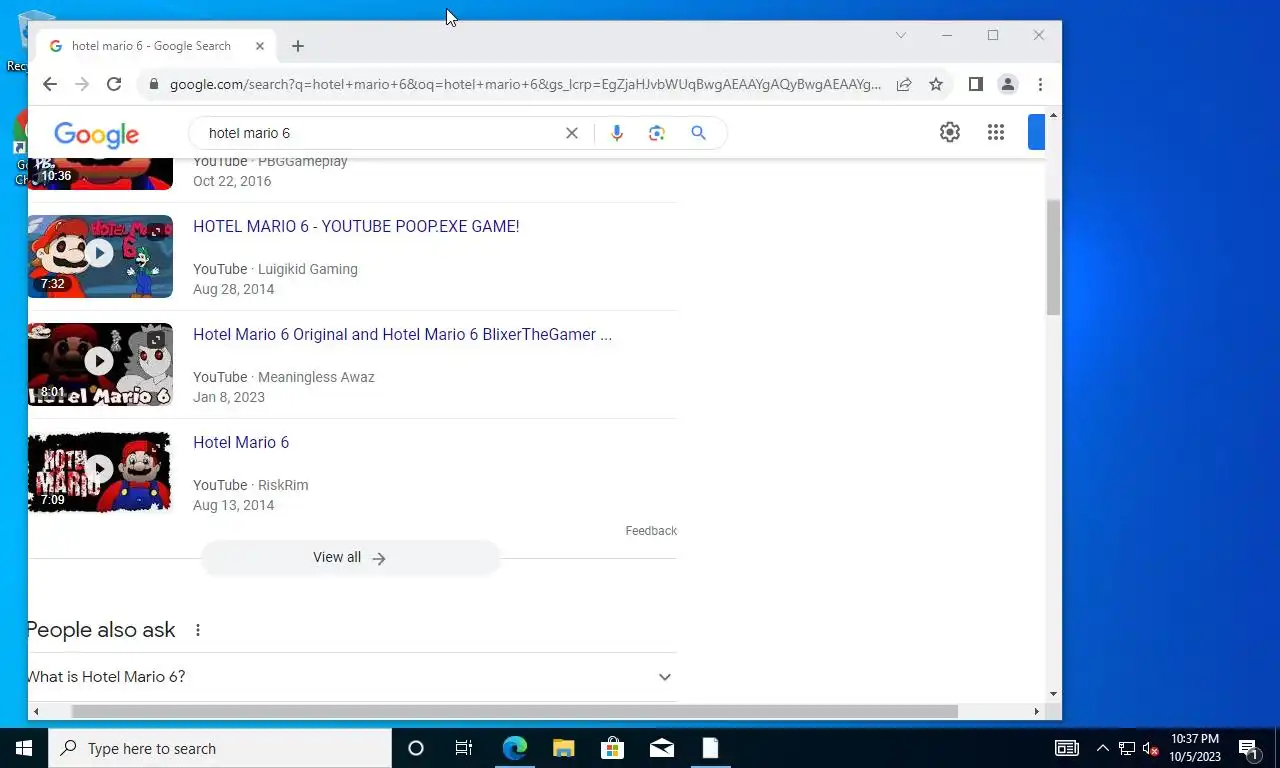
Task: Open the RiskRim Hotel Mario 6 link
Action: [x=241, y=443]
